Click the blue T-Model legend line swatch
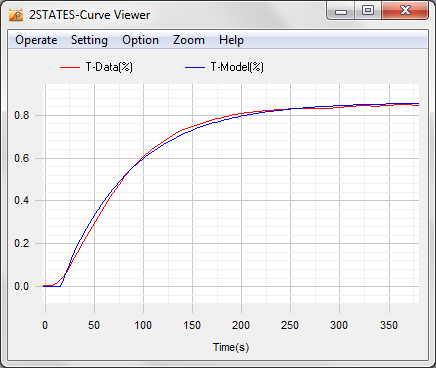The width and height of the screenshot is (436, 368). [x=195, y=67]
